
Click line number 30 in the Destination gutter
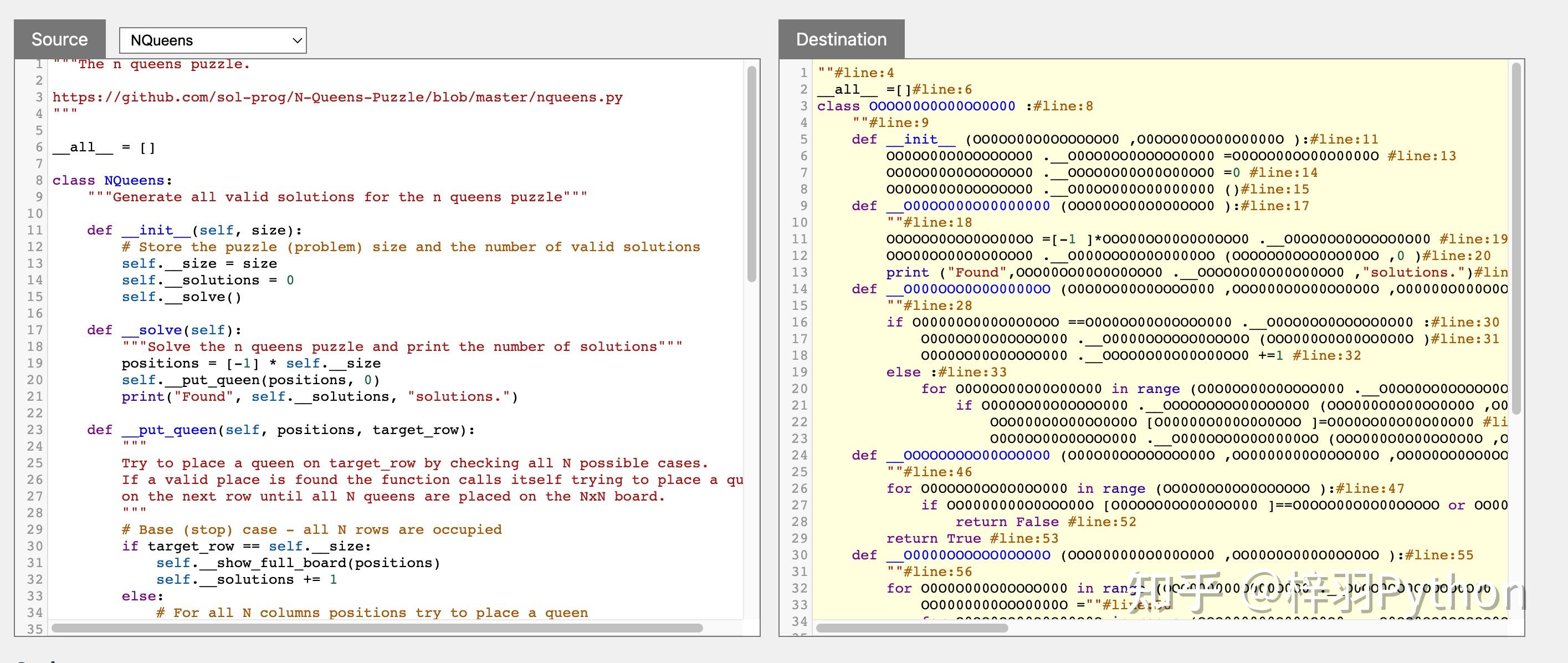coord(799,555)
